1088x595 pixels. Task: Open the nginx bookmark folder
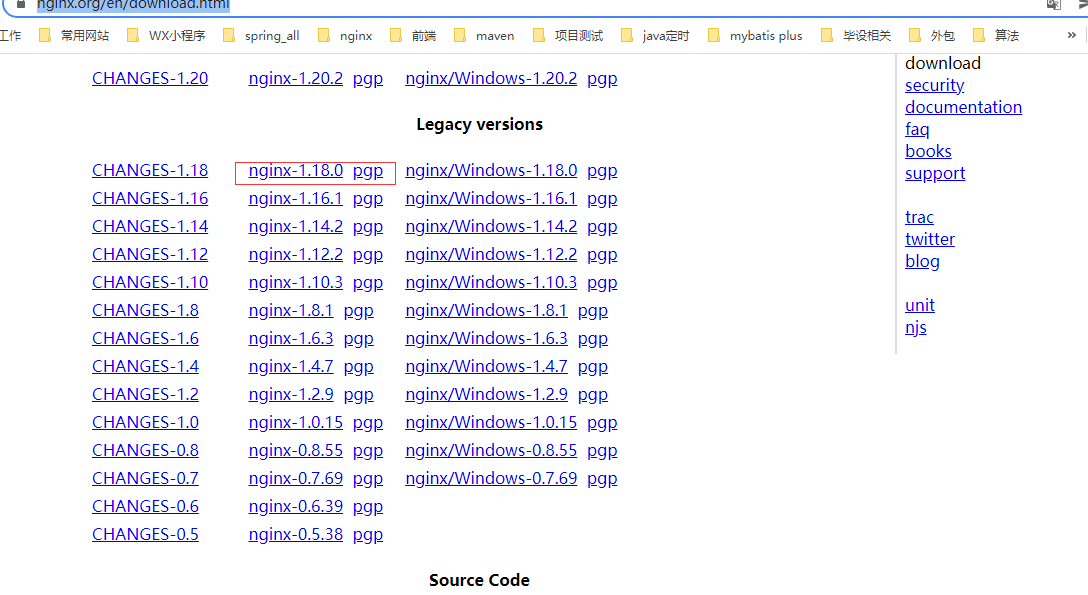[x=345, y=35]
